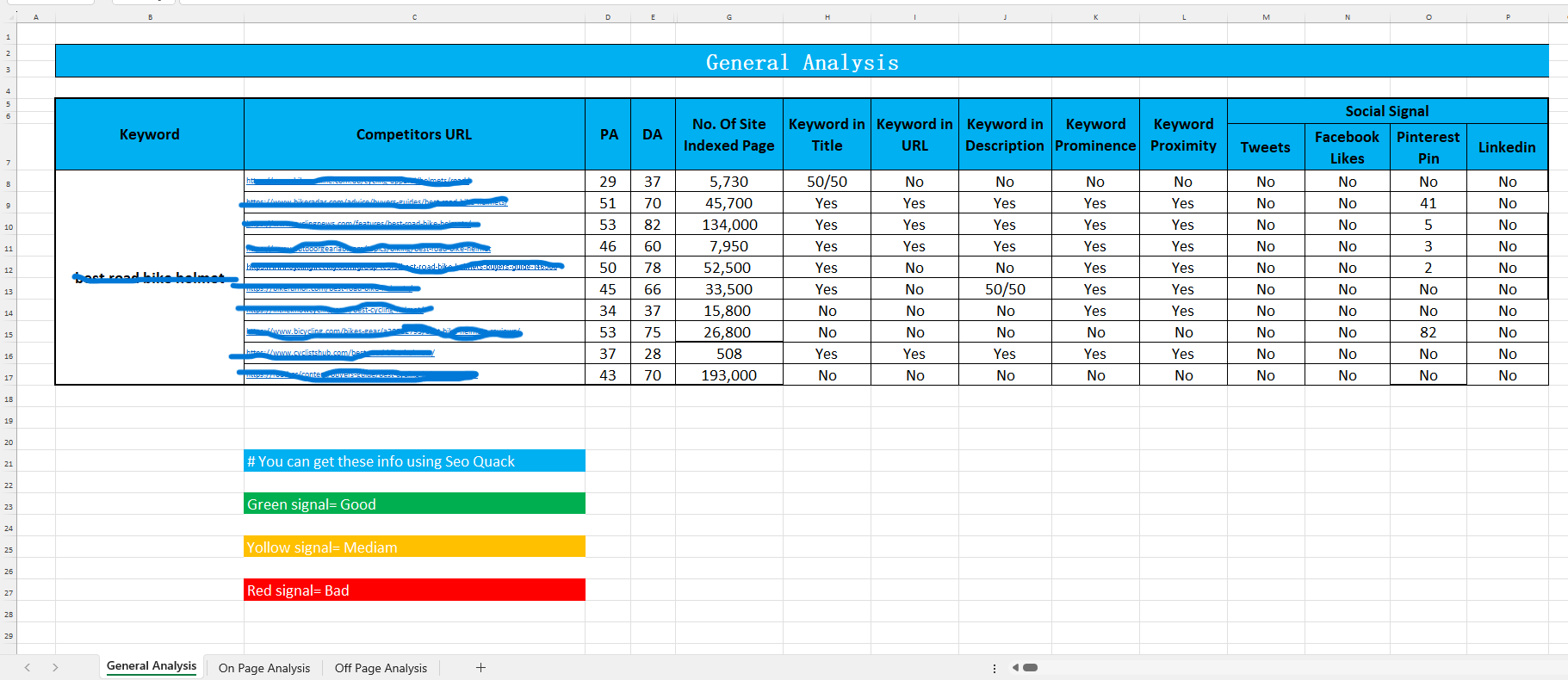
Task: Select the green 'Green signal= Good' cell
Action: [414, 504]
